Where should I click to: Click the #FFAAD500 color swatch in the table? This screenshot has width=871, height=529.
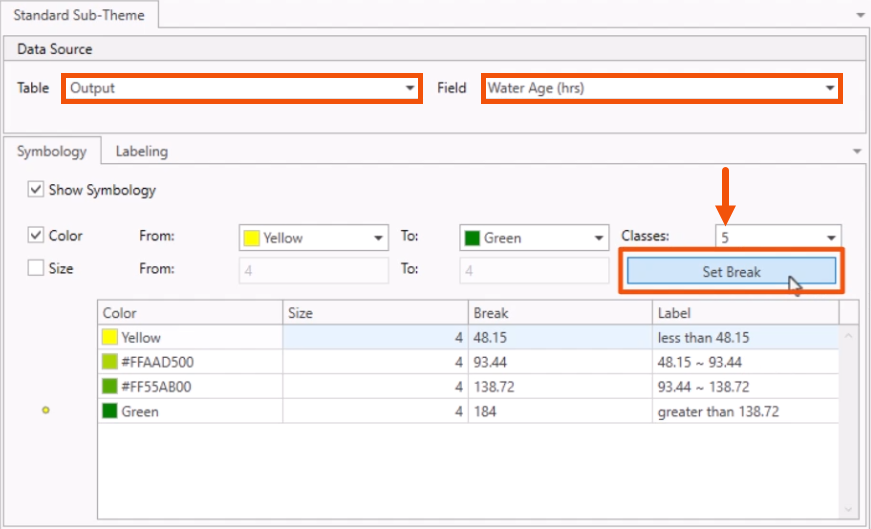110,362
